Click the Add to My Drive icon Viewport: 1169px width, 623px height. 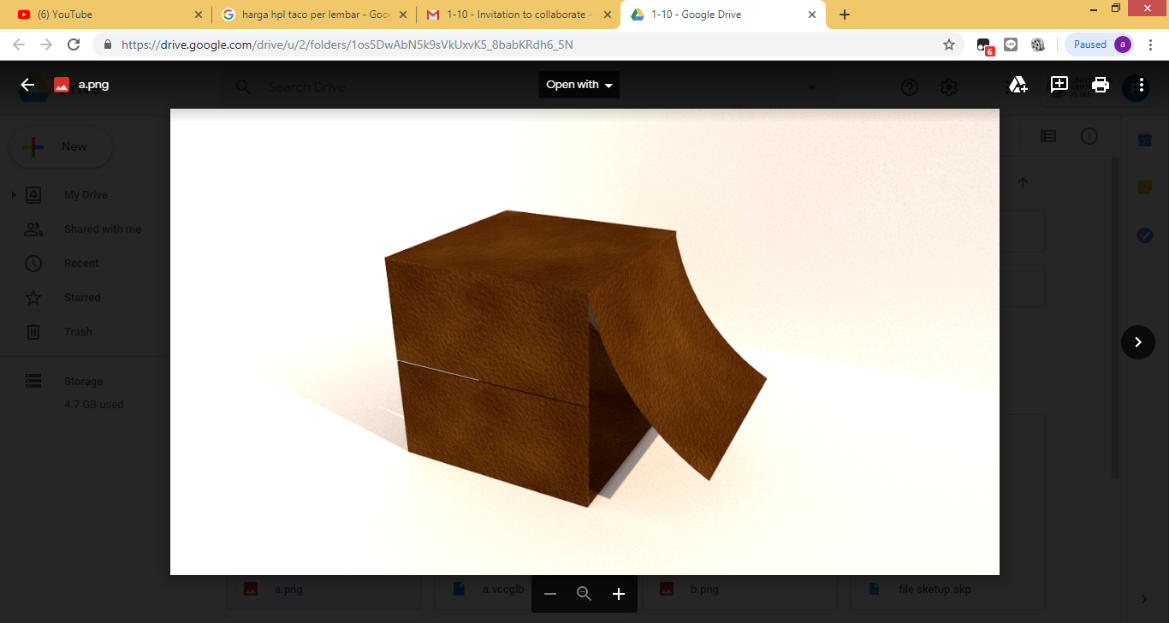pyautogui.click(x=1017, y=85)
